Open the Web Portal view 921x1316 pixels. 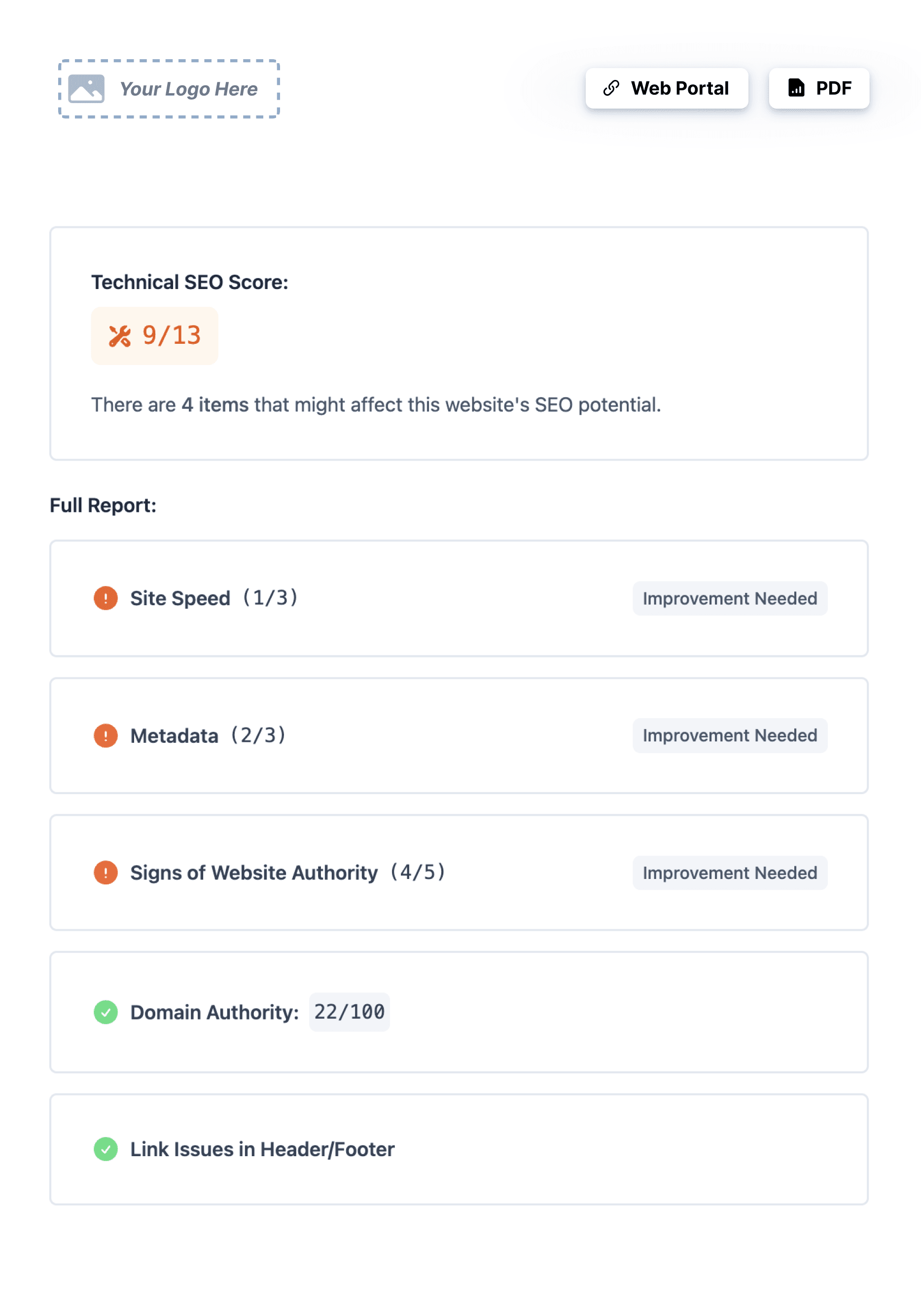[667, 88]
